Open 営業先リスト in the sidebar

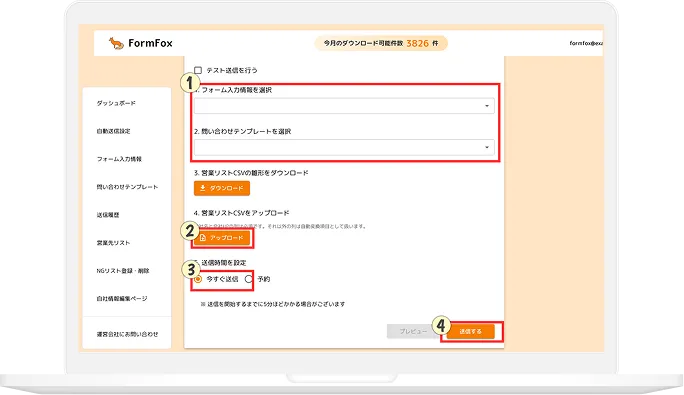tap(113, 243)
